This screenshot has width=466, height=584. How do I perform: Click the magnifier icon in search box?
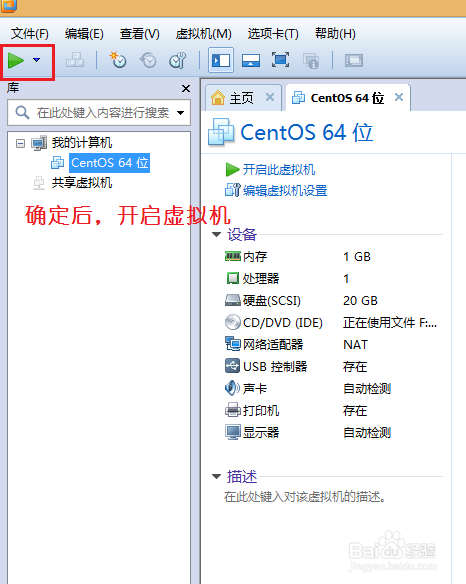point(22,112)
